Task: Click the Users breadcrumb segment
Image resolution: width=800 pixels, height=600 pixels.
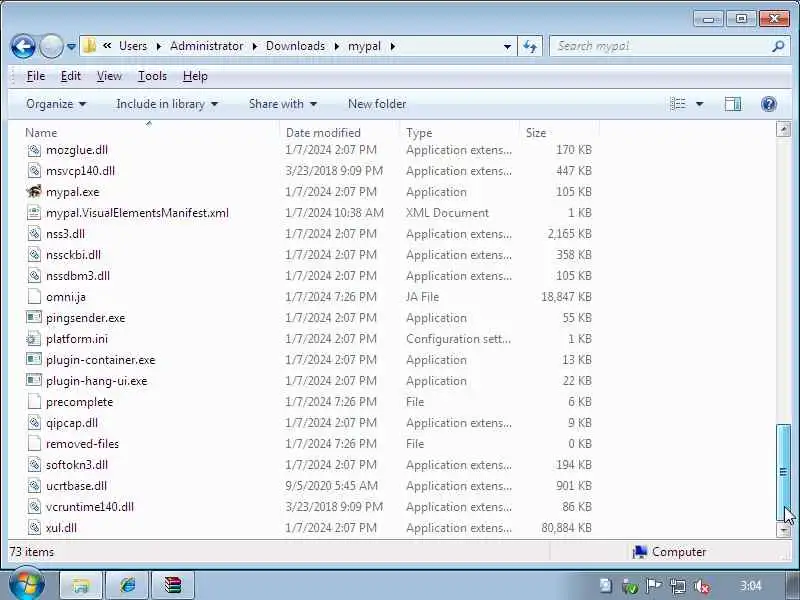Action: point(133,46)
